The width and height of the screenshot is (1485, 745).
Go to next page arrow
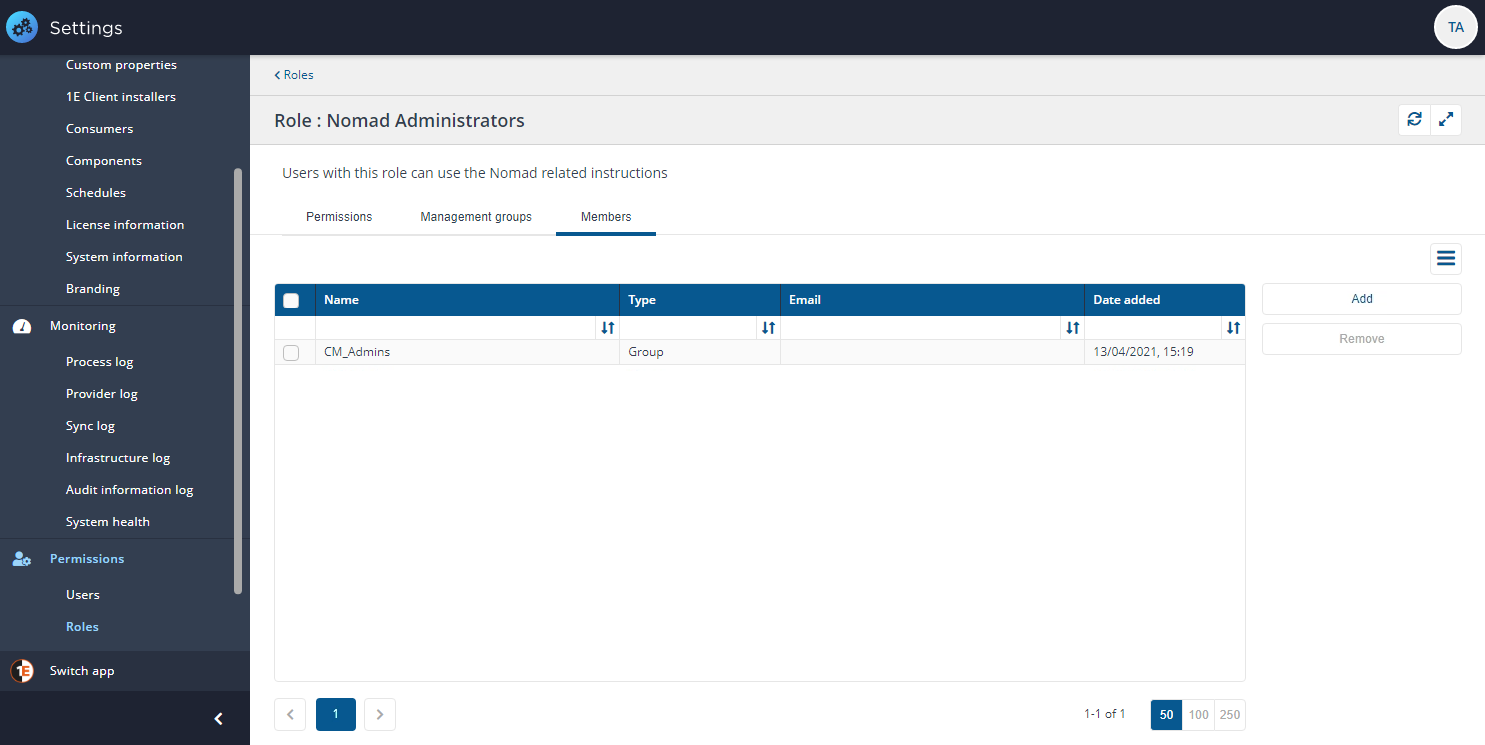[x=380, y=714]
